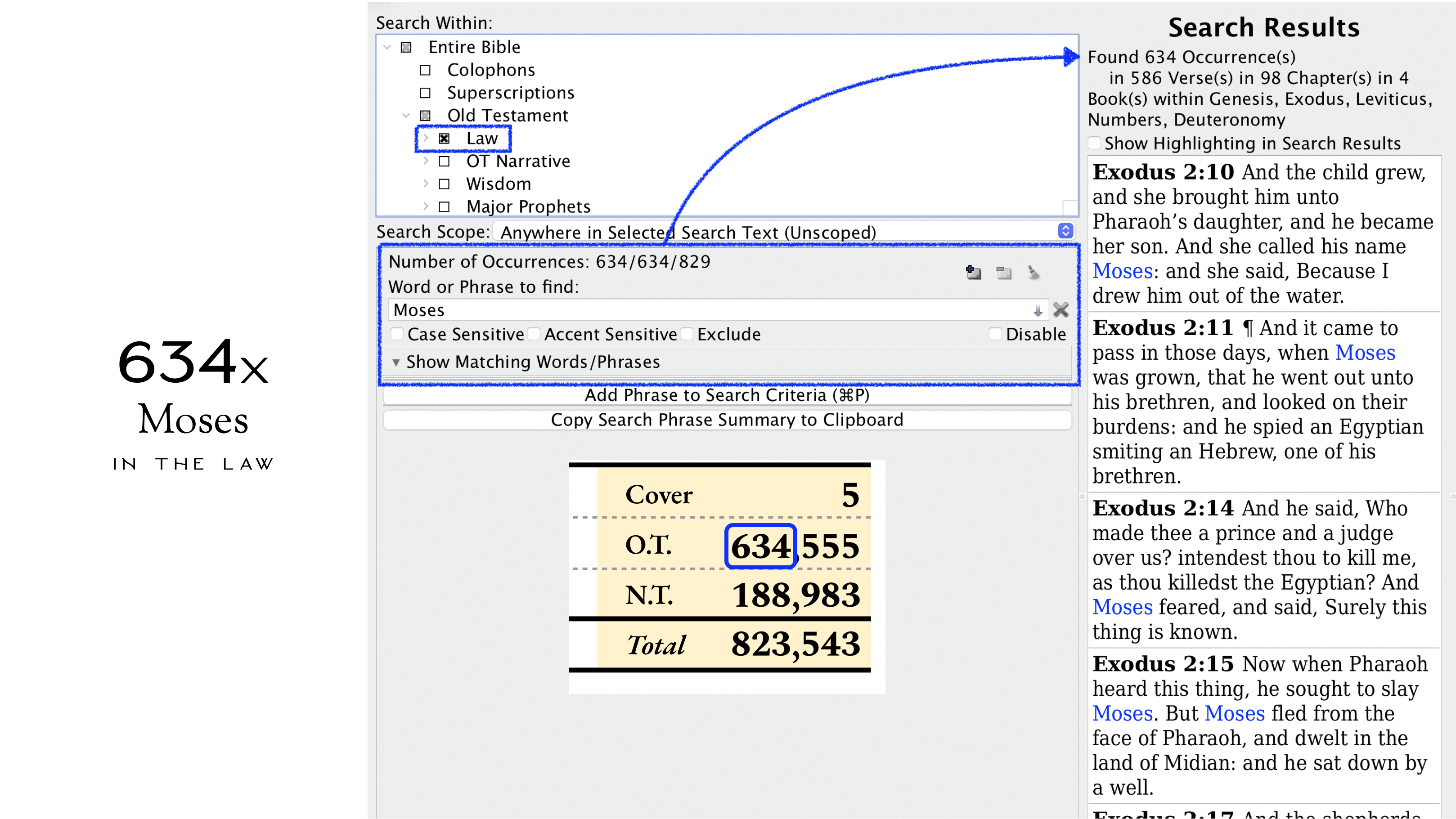This screenshot has width=1456, height=819.
Task: Expand the Law tree node chevron
Action: (426, 139)
